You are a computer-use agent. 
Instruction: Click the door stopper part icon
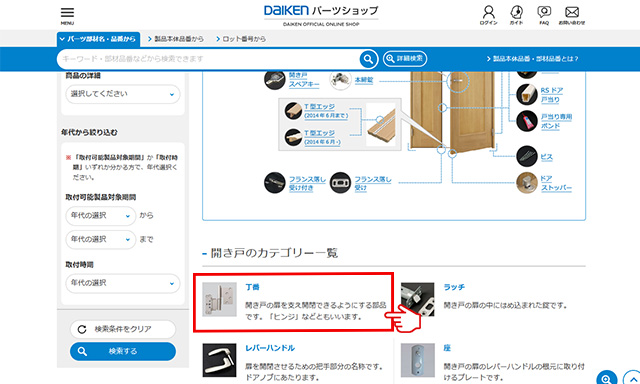tap(527, 183)
